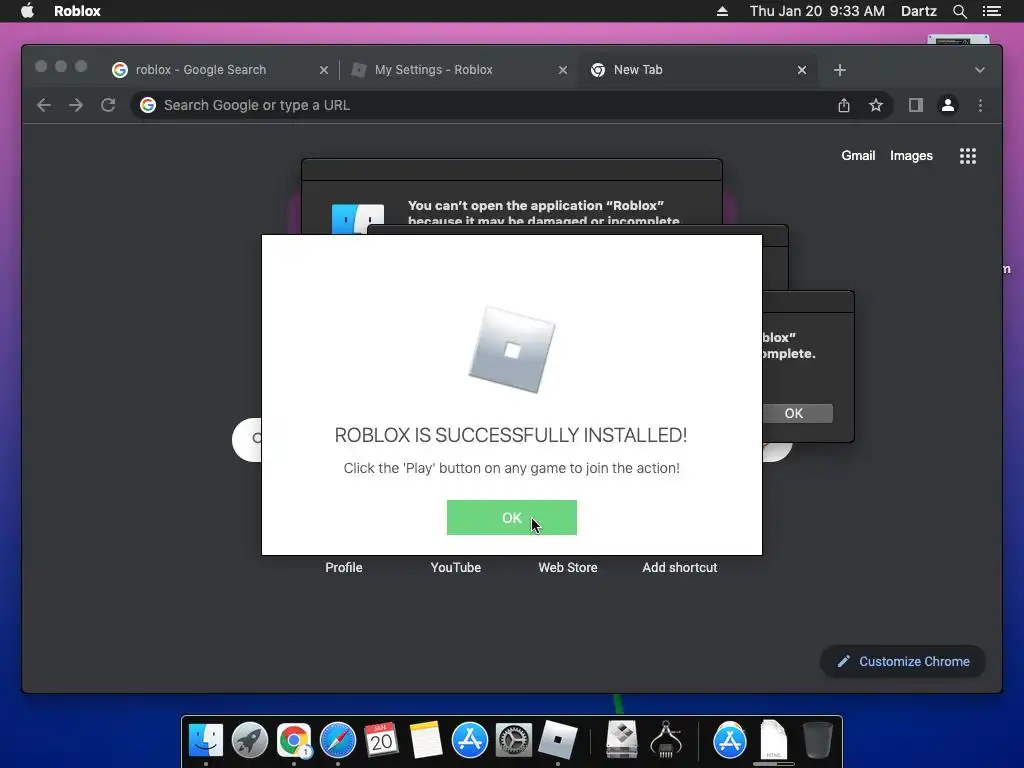This screenshot has width=1024, height=768.
Task: Open the HTML file in the Dock
Action: [774, 741]
